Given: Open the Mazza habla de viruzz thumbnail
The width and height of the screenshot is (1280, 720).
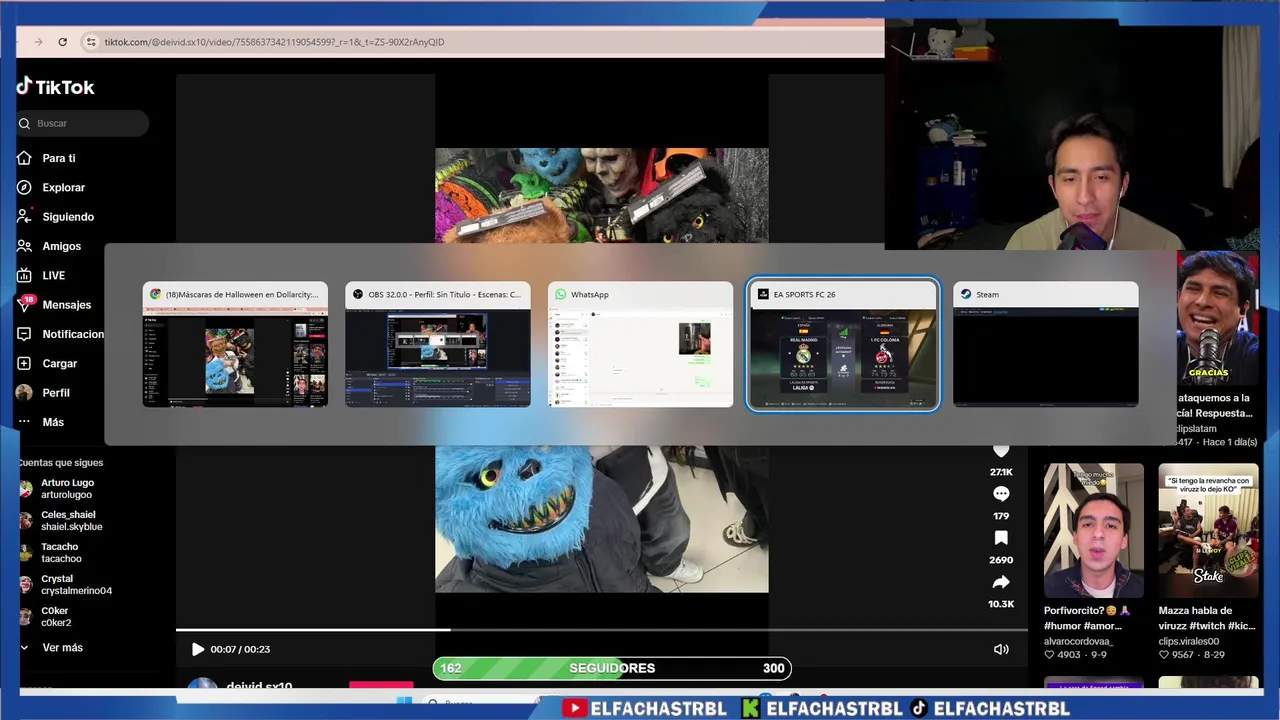Looking at the screenshot, I should pyautogui.click(x=1208, y=530).
